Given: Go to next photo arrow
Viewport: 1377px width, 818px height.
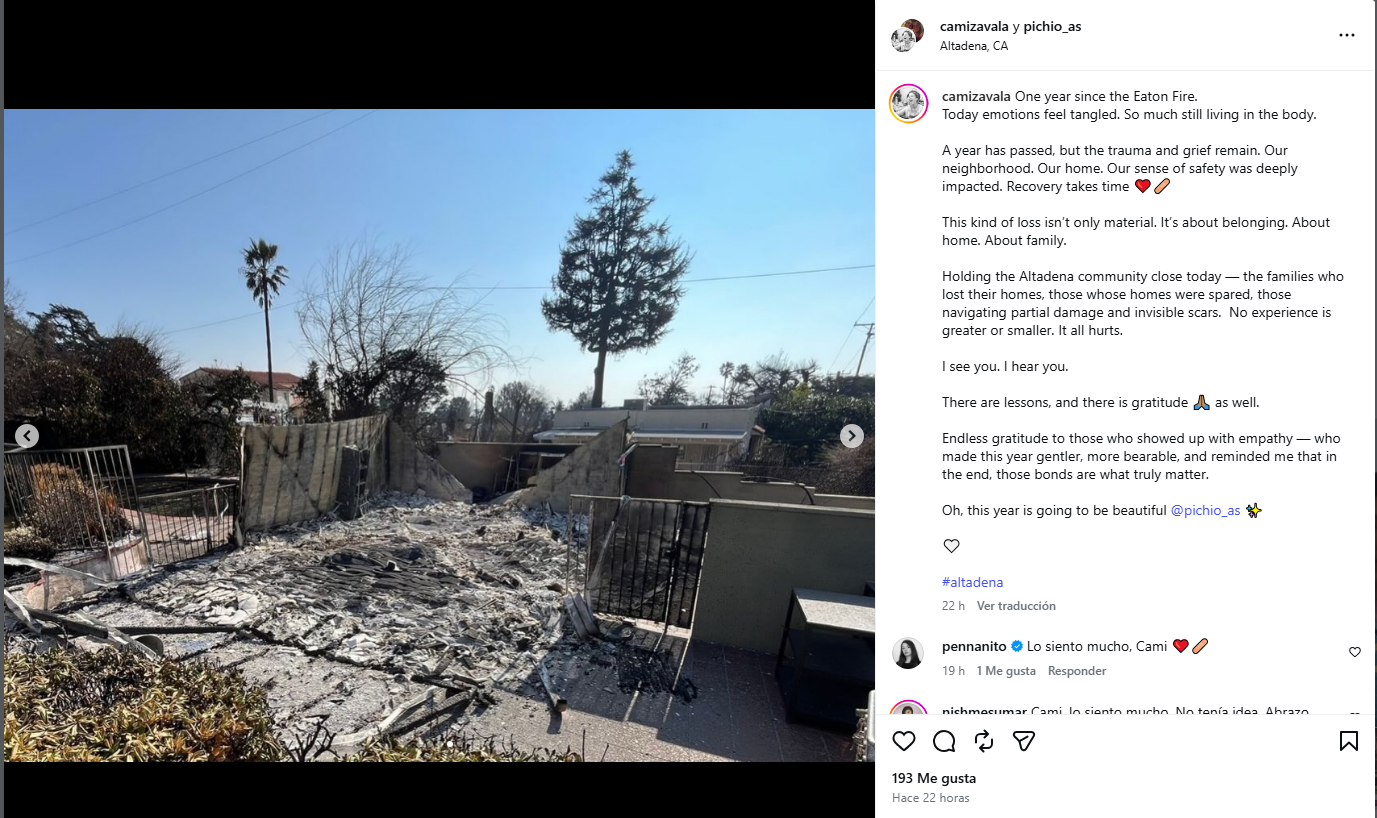Looking at the screenshot, I should tap(851, 436).
